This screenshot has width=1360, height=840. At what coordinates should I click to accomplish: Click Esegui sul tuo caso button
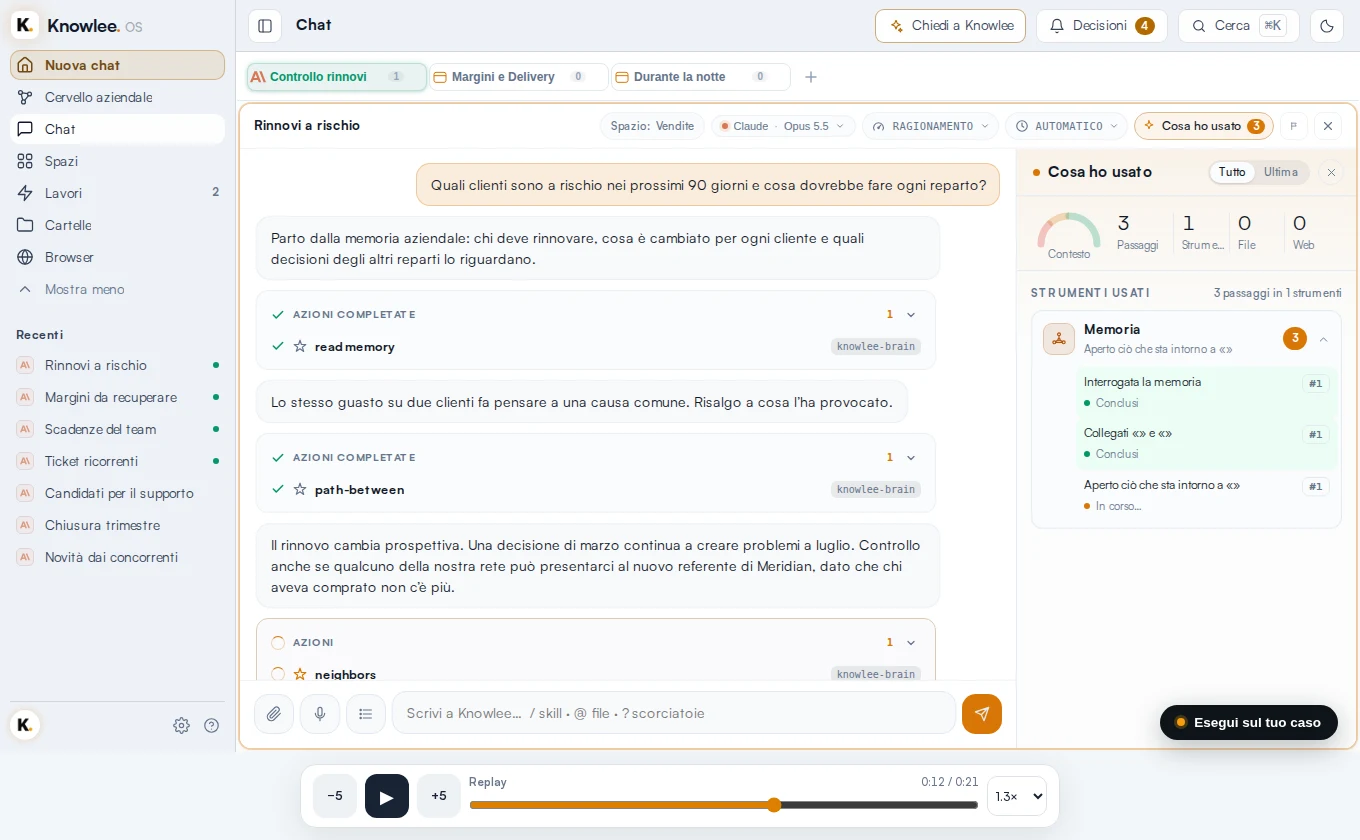tap(1248, 722)
